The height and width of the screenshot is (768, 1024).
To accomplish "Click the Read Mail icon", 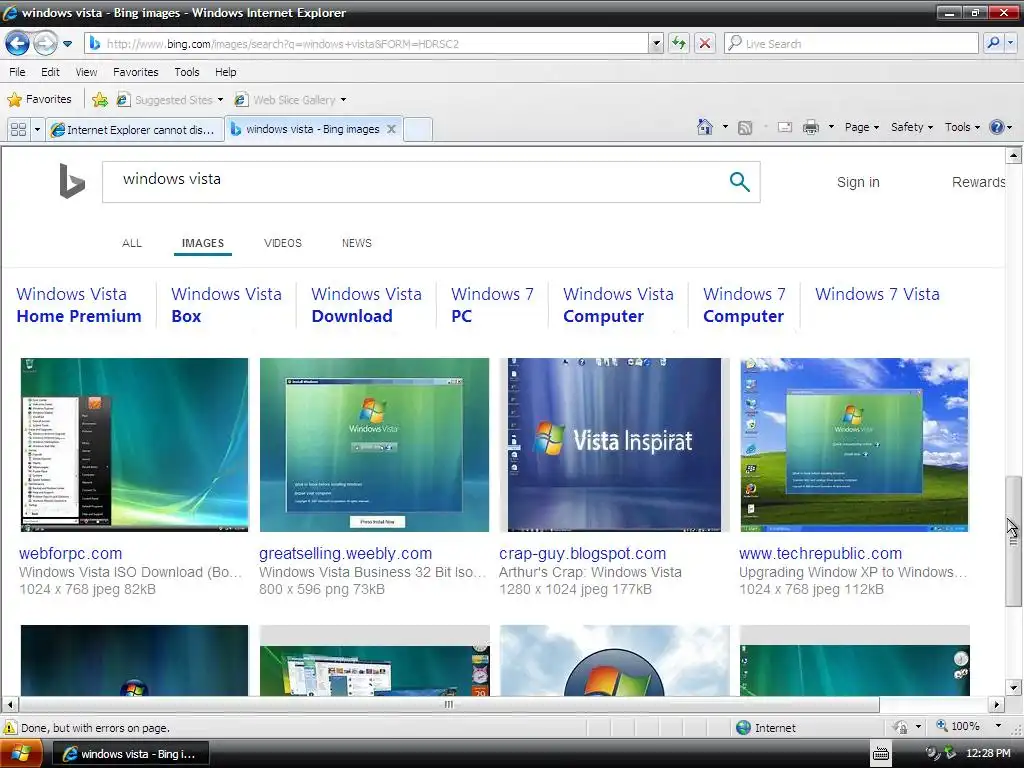I will pyautogui.click(x=785, y=127).
